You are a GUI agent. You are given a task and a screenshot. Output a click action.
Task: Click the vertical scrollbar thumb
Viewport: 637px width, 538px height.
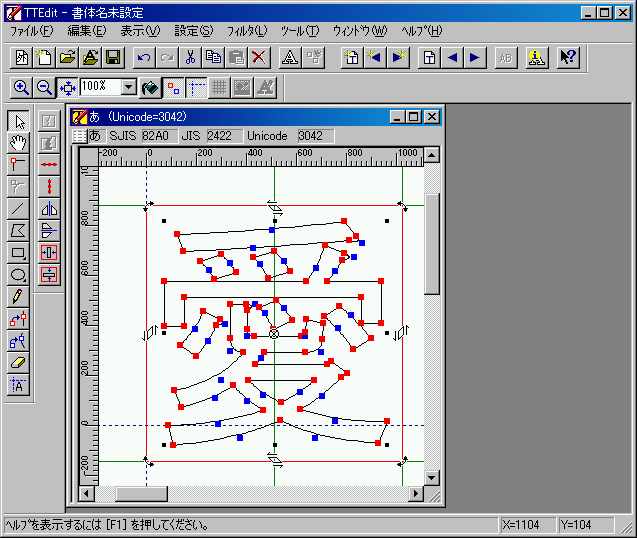(x=431, y=243)
